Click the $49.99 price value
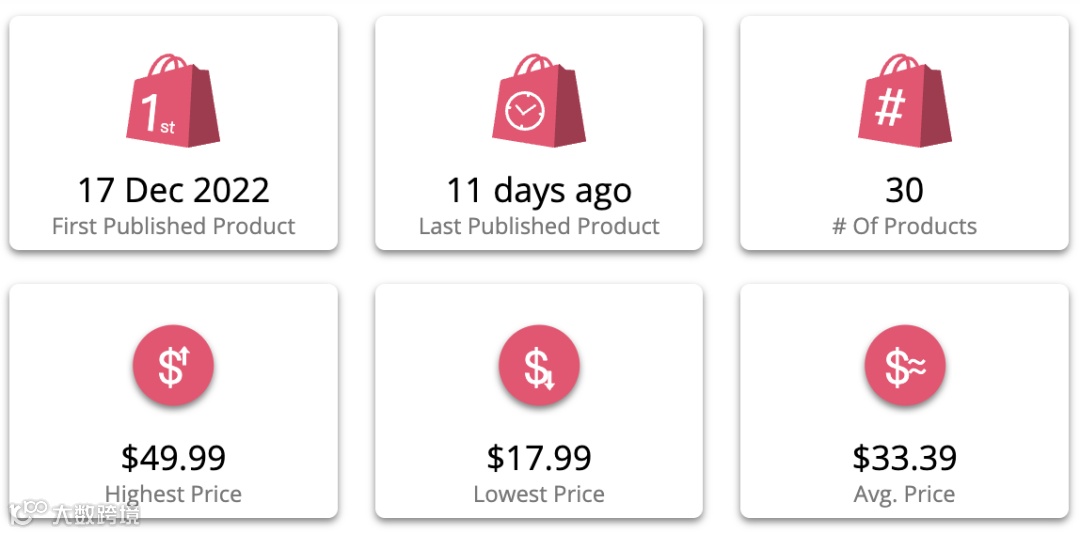This screenshot has height=534, width=1080. tap(174, 458)
